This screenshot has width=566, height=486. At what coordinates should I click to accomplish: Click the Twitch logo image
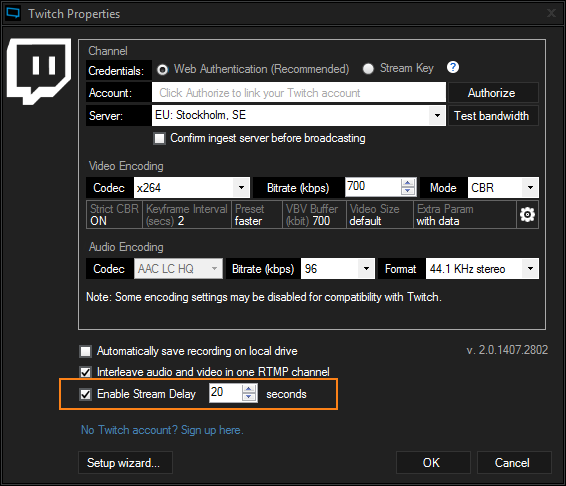39,71
